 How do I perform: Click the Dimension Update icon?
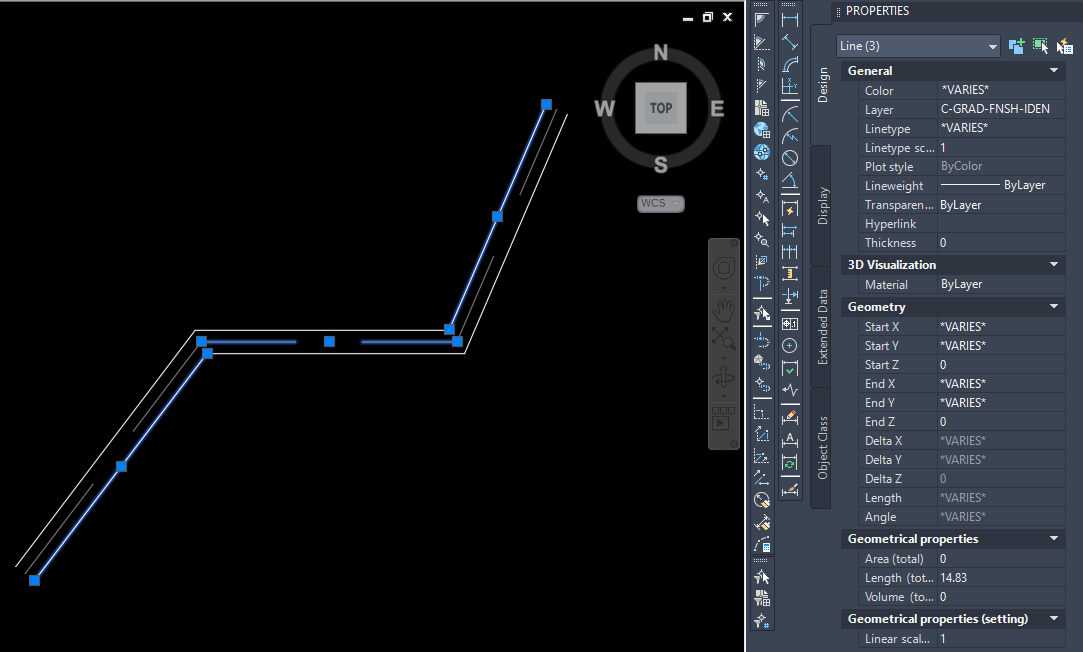[x=789, y=463]
